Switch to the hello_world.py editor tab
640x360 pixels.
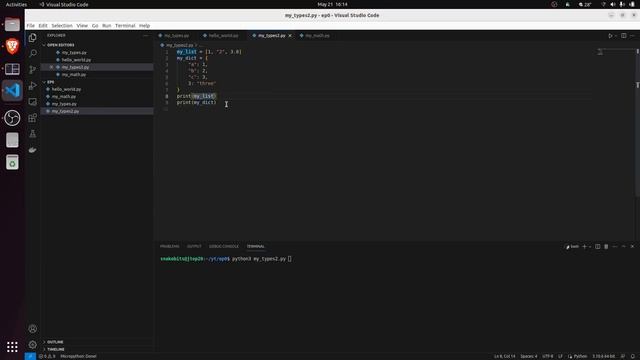[x=223, y=36]
